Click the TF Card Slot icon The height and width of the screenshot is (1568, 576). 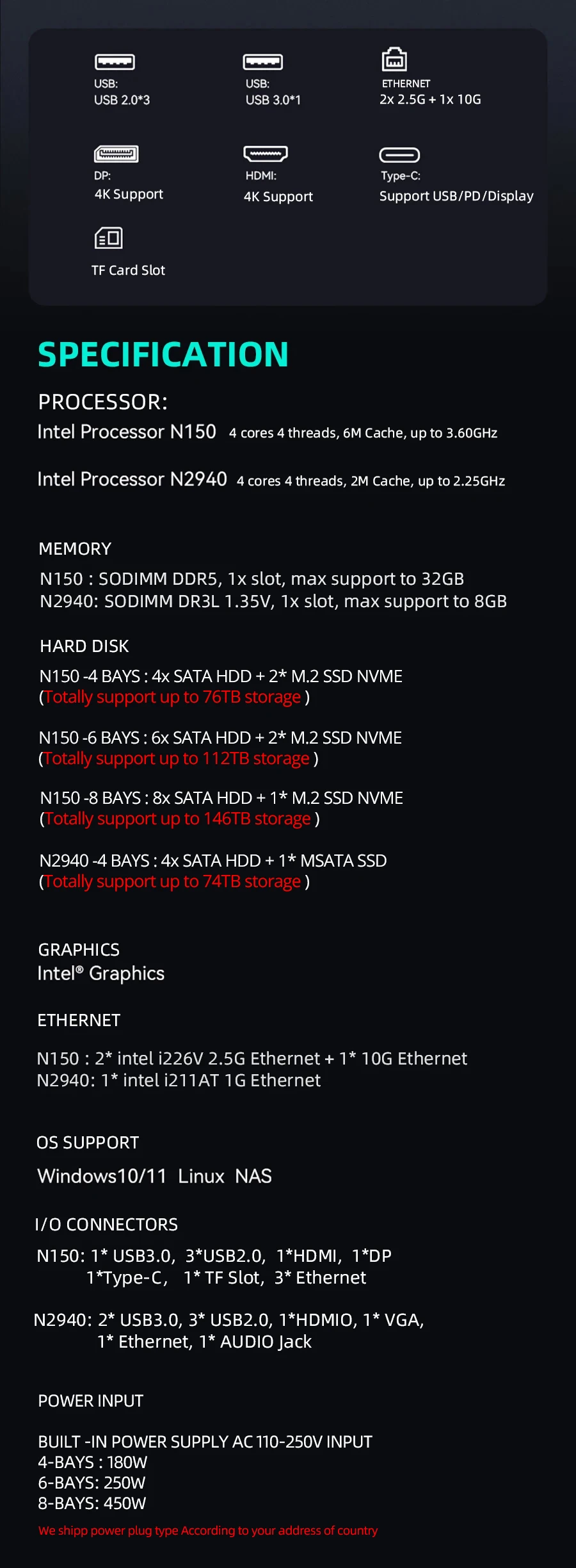coord(109,238)
